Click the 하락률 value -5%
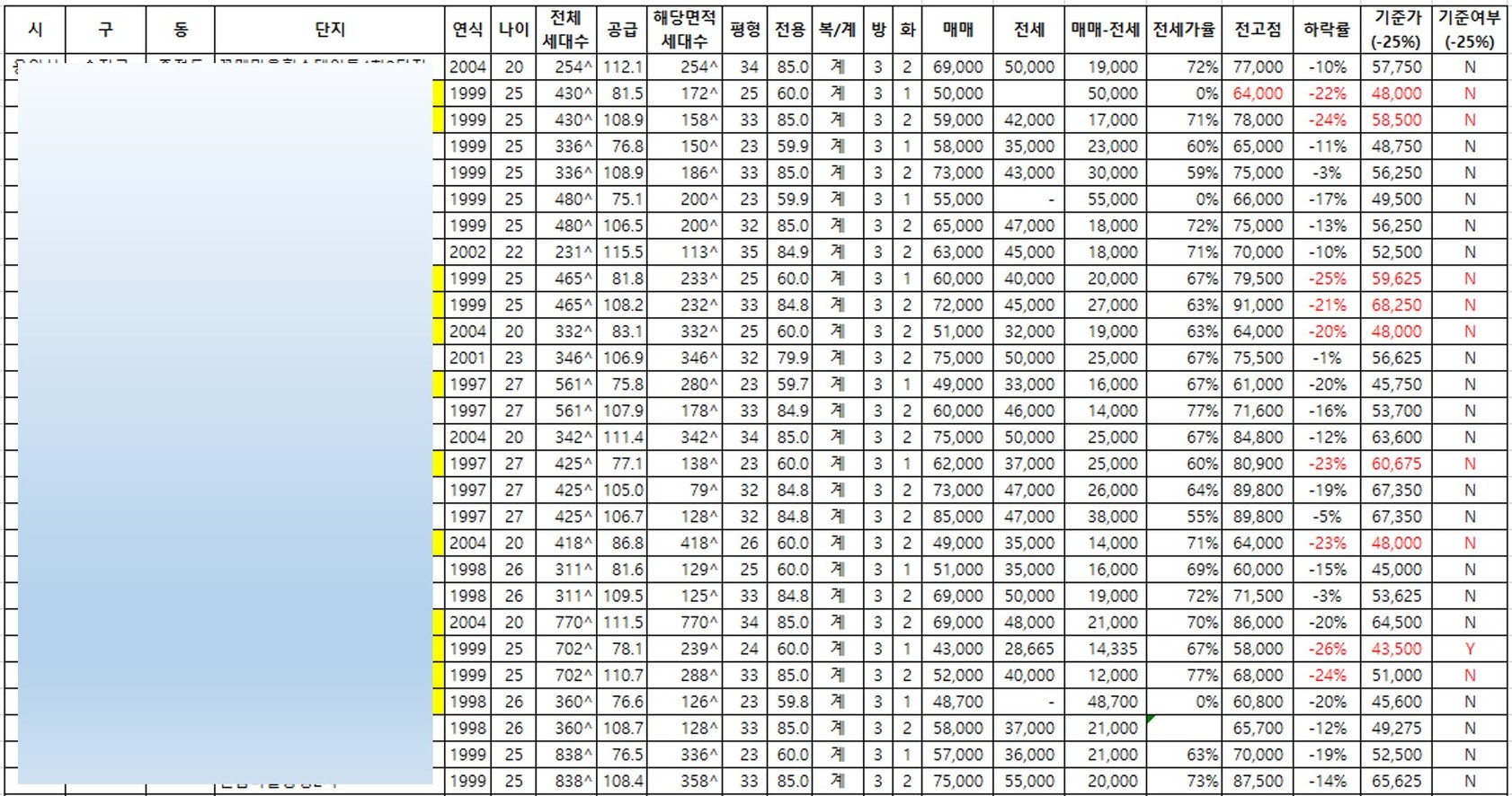This screenshot has height=796, width=1512. point(1327,517)
